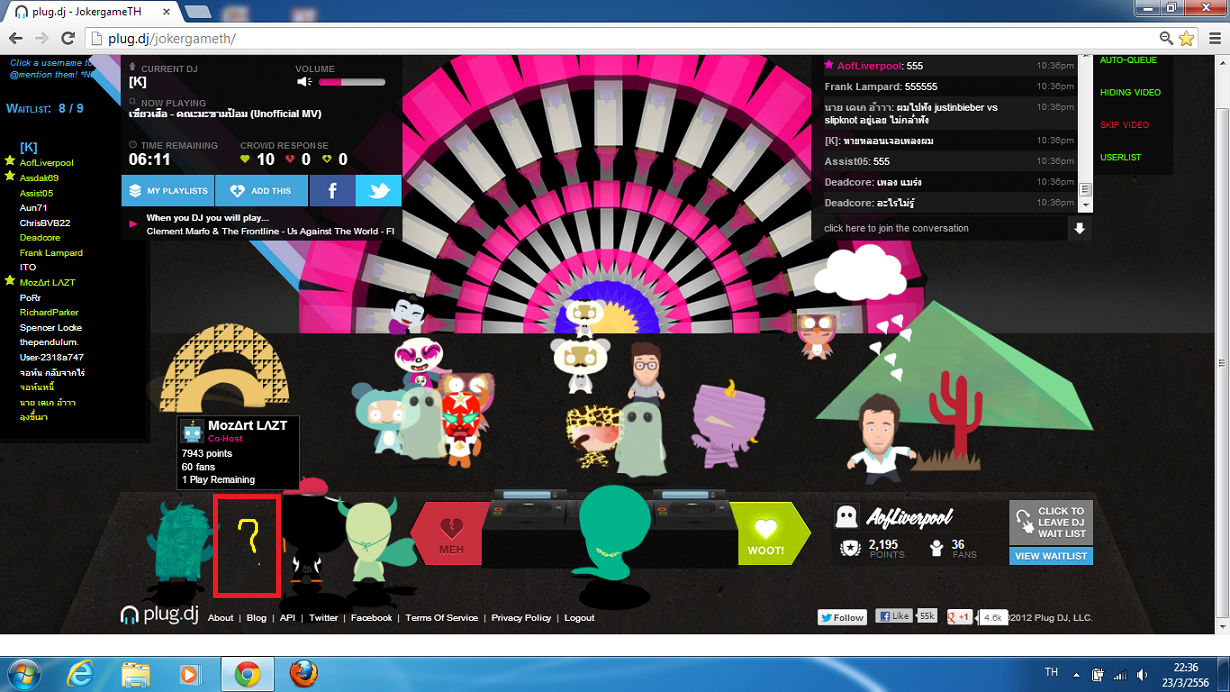Image resolution: width=1230 pixels, height=692 pixels.
Task: Reload the page
Action: 68,38
